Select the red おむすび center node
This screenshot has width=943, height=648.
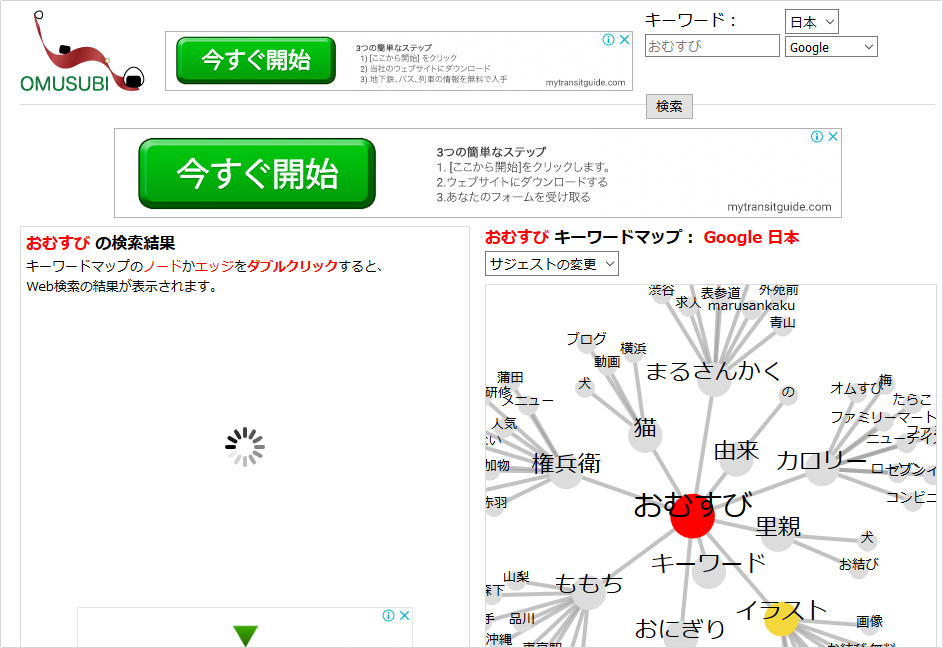[692, 517]
